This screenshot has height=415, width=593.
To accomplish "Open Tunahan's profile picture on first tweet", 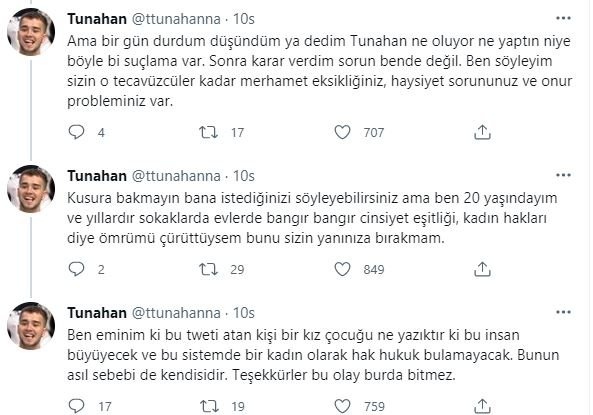I will point(31,32).
